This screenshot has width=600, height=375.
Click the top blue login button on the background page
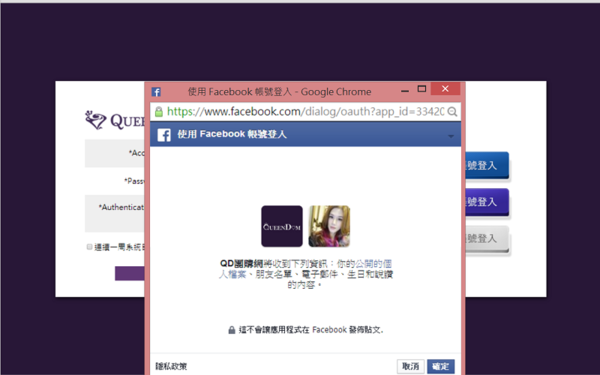487,165
